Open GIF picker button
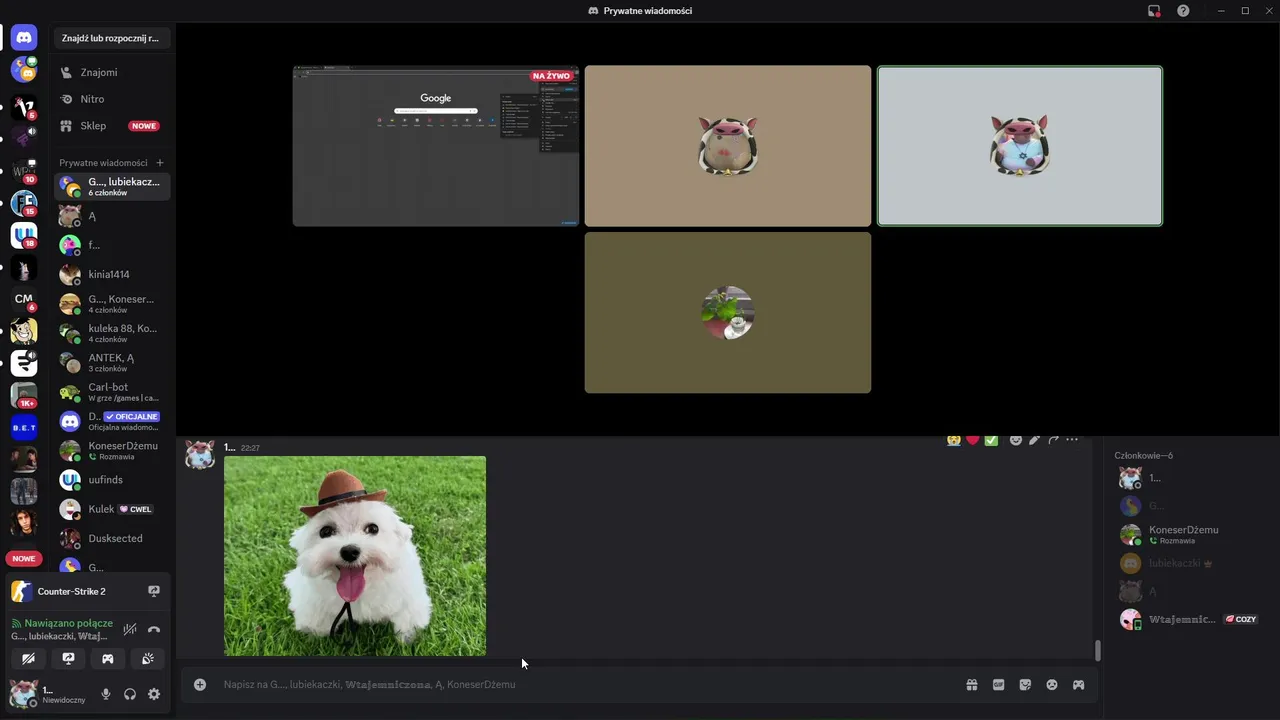The image size is (1280, 720). coord(998,684)
